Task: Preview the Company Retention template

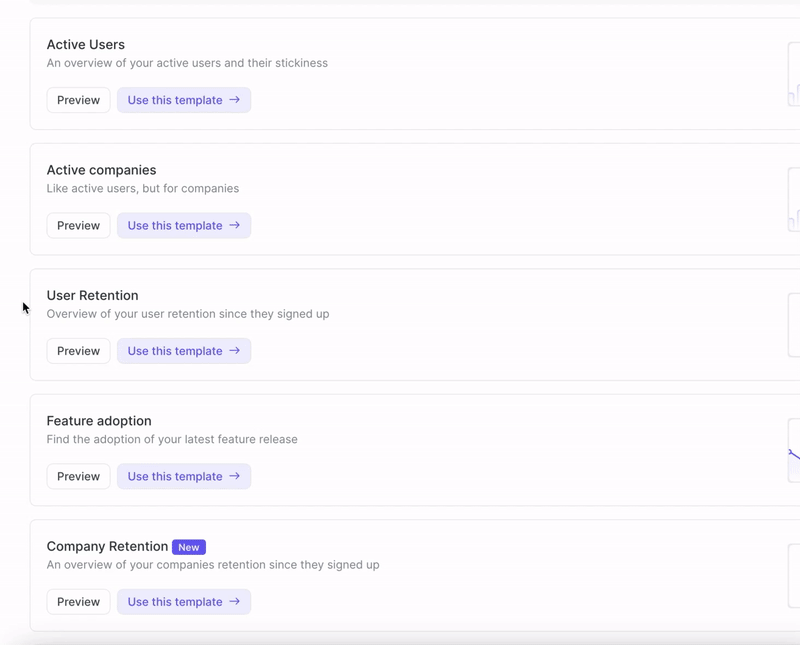Action: pos(78,602)
